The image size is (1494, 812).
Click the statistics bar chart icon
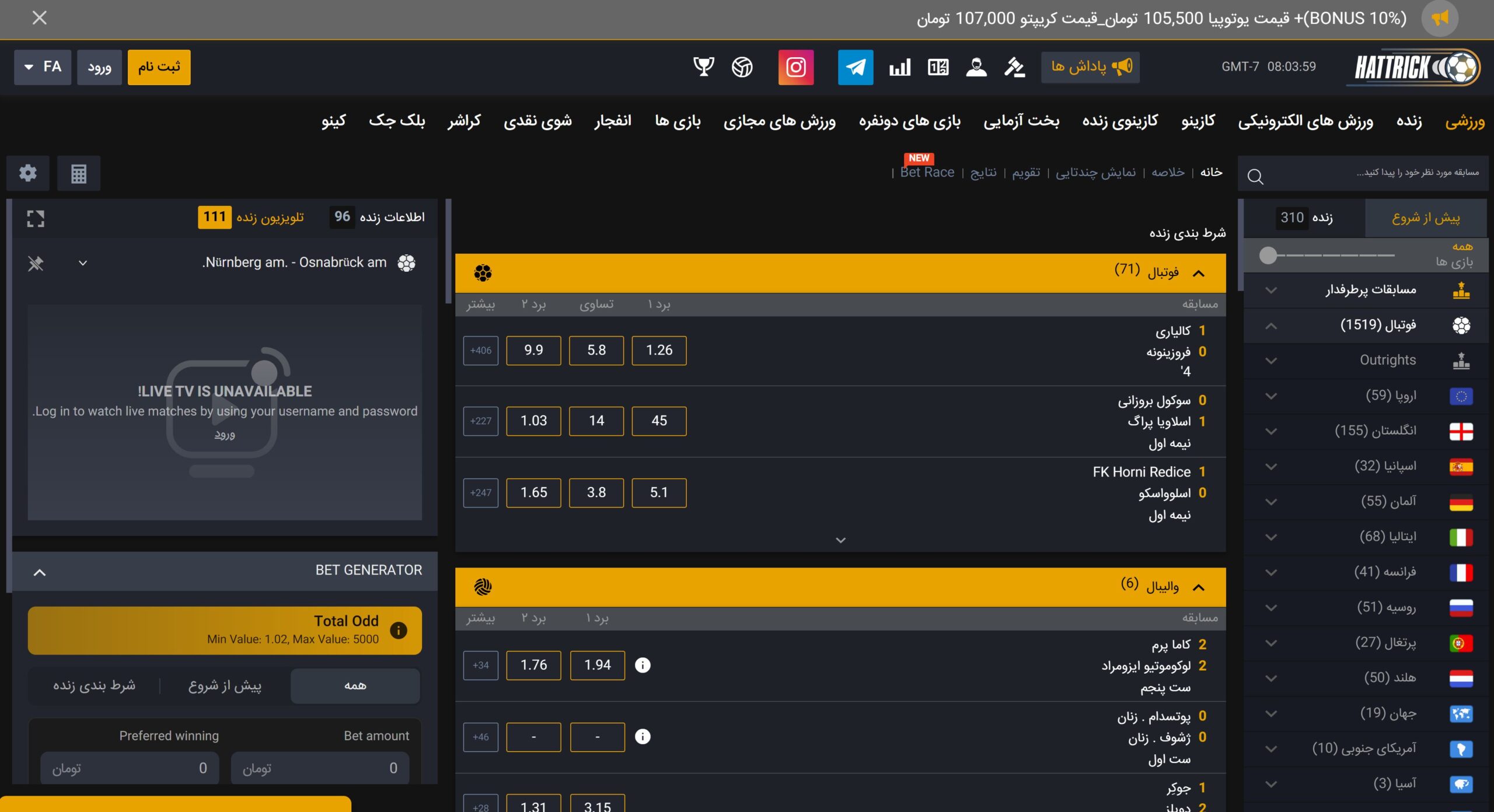[899, 67]
